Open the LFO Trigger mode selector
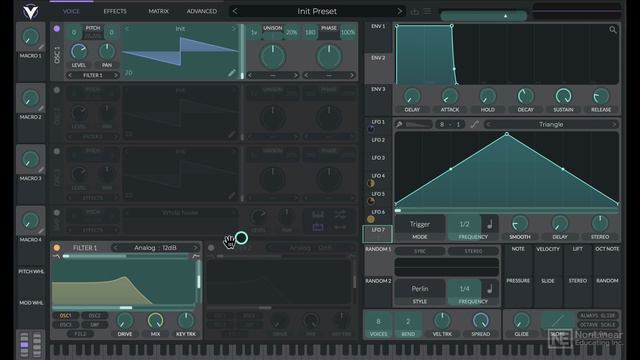The width and height of the screenshot is (640, 360). pos(420,227)
